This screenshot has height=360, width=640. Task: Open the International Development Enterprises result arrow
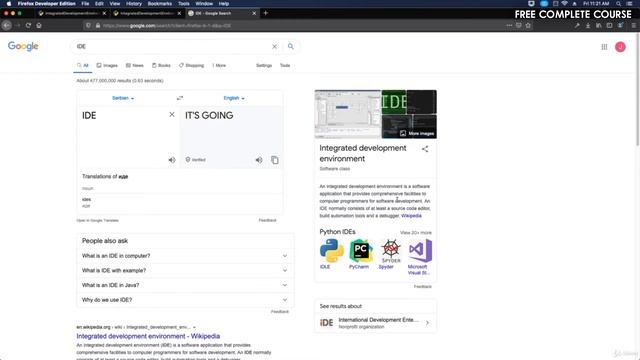(x=427, y=323)
